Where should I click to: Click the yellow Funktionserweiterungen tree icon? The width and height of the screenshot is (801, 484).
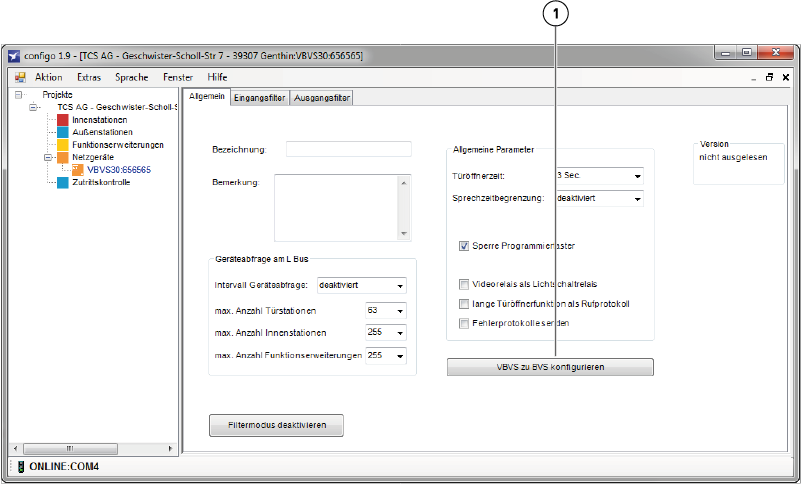(62, 145)
